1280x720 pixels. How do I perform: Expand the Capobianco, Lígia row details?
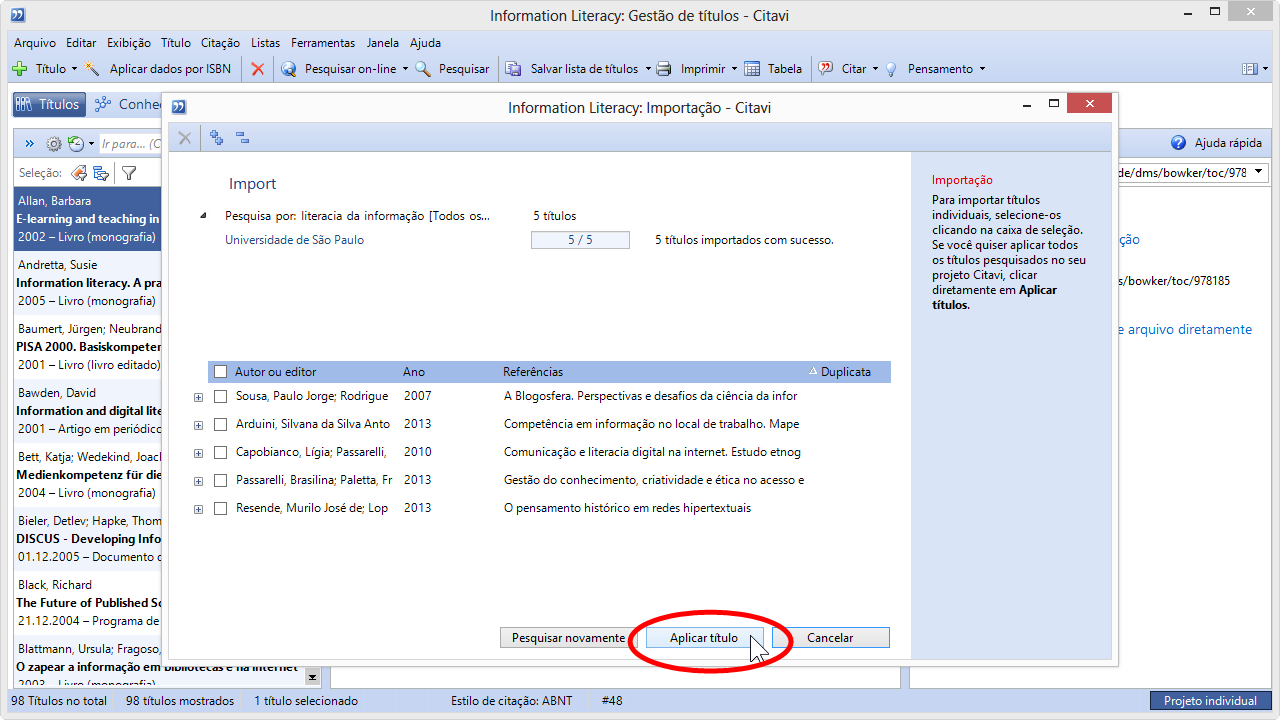click(198, 453)
